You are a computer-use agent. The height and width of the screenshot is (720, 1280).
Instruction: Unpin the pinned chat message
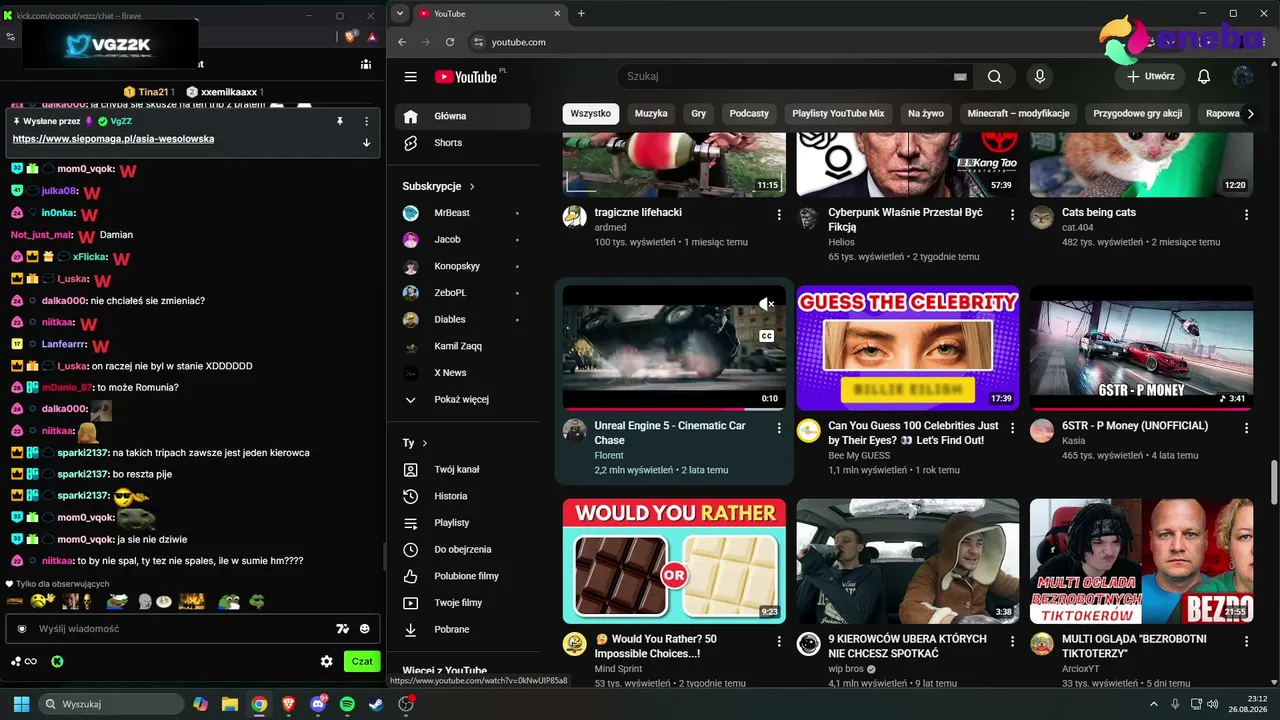tap(340, 121)
